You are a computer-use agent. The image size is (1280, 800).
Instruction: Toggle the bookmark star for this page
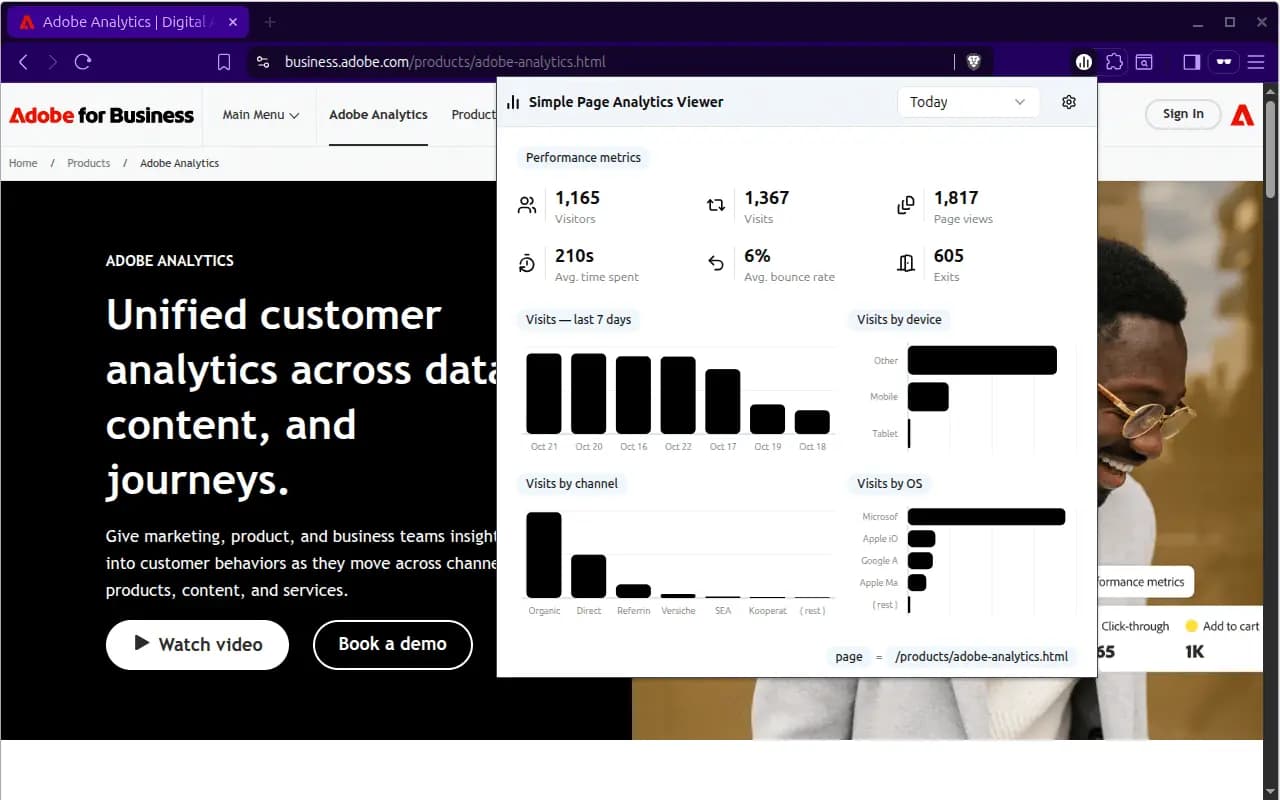pyautogui.click(x=224, y=61)
